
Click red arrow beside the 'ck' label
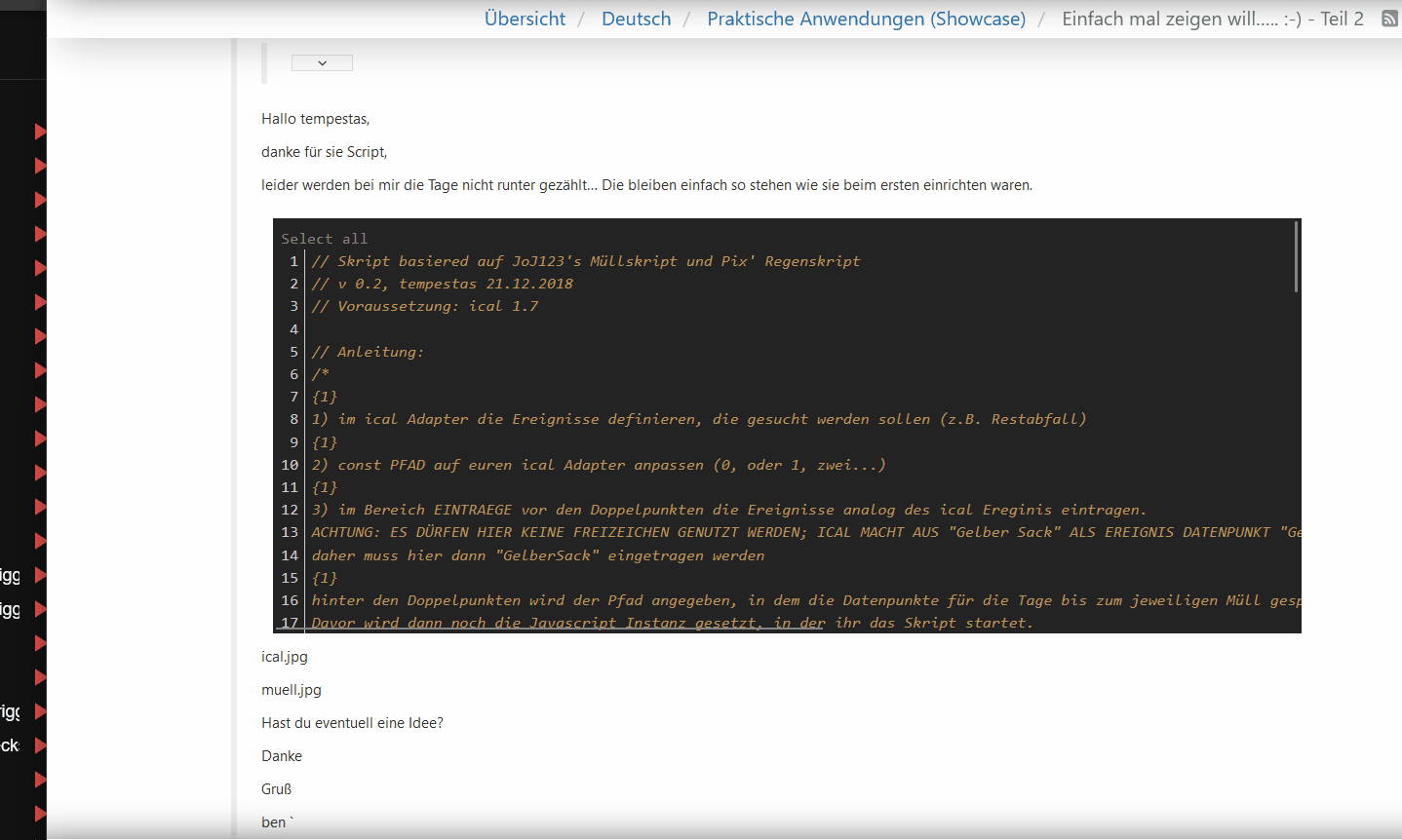40,745
